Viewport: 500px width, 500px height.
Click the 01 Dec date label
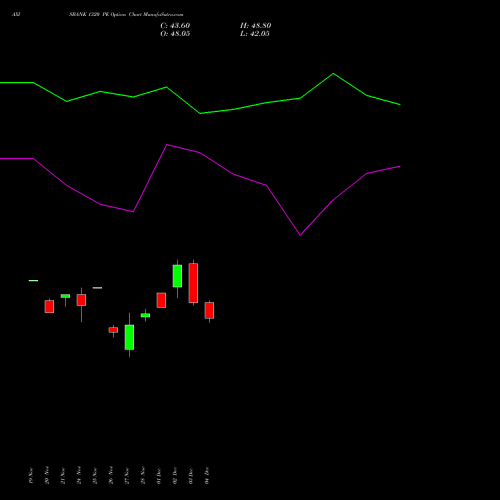coord(159,476)
